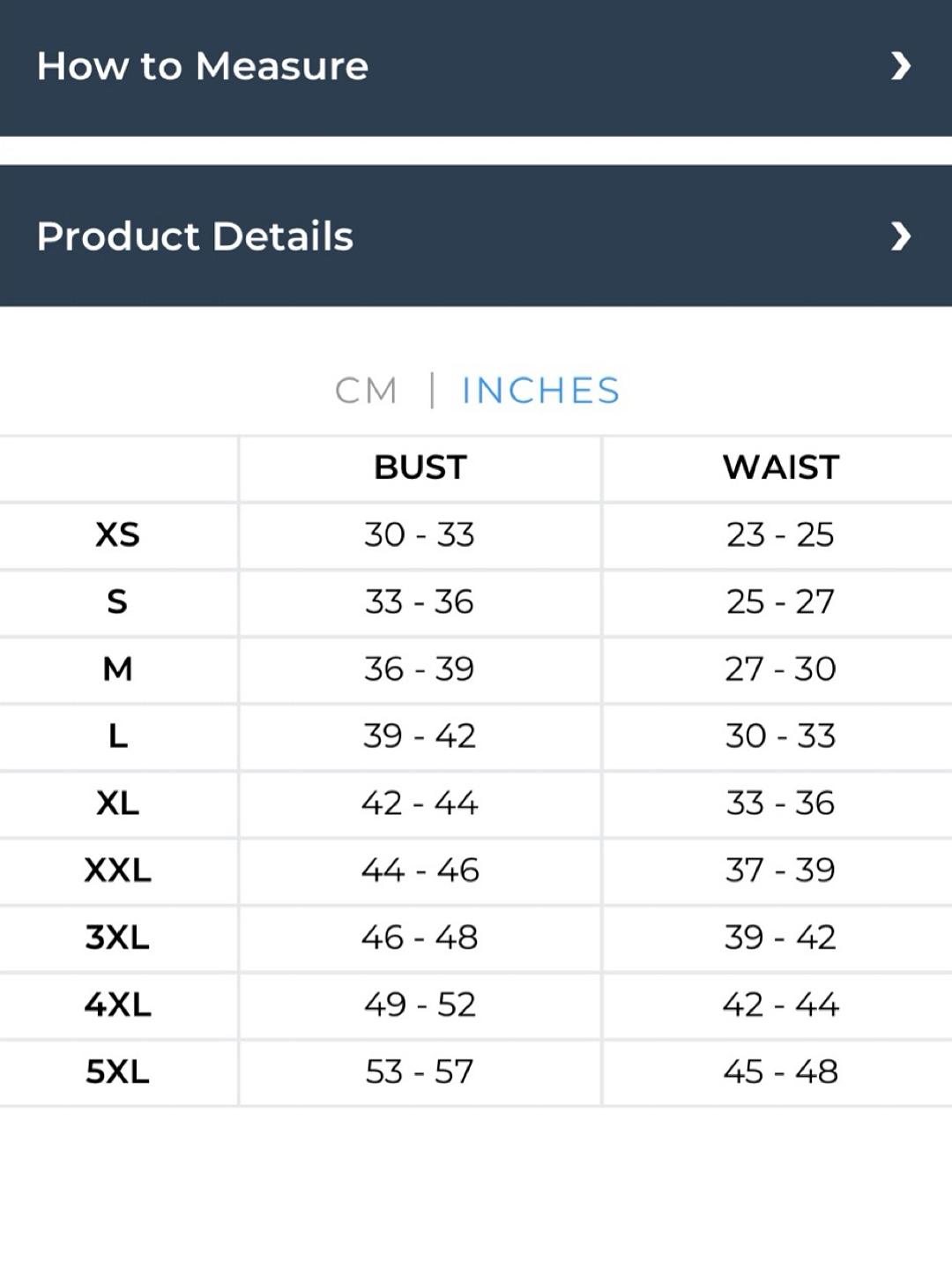Select the 4XL size row label
The image size is (952, 1270).
click(117, 1005)
